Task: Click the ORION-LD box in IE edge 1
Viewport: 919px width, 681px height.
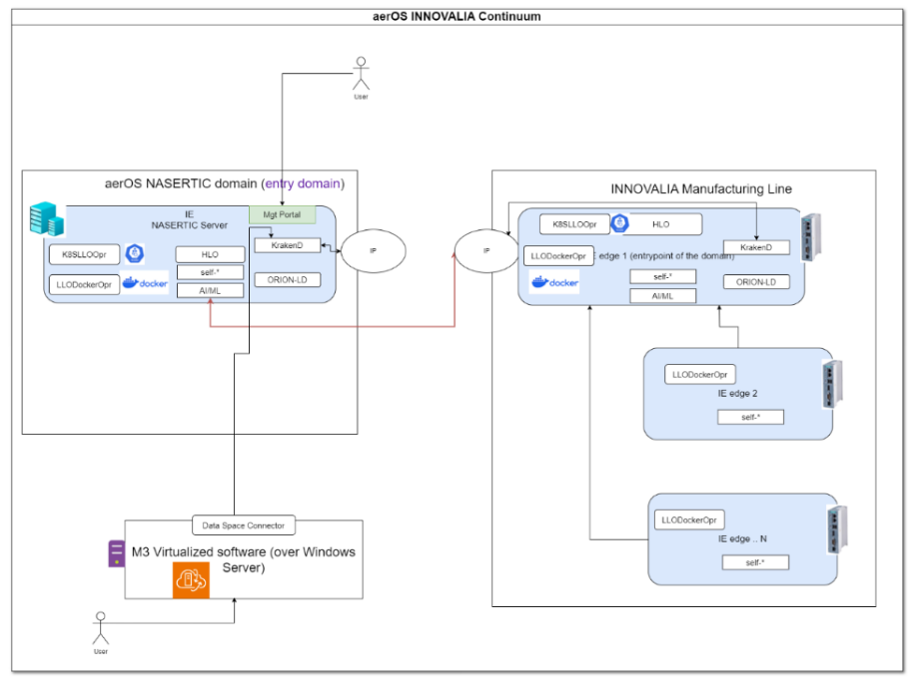Action: [x=756, y=282]
